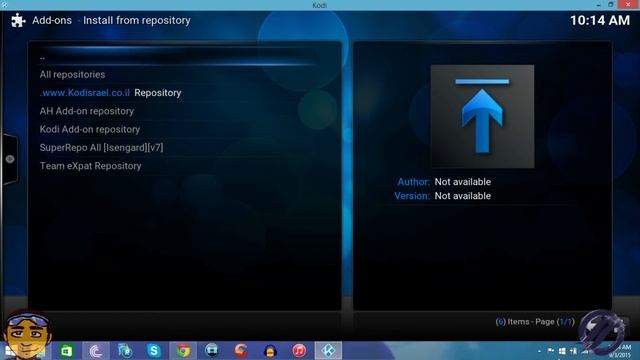Open the side menu handle on left edge
Viewport: 640px width, 360px height.
[10, 159]
